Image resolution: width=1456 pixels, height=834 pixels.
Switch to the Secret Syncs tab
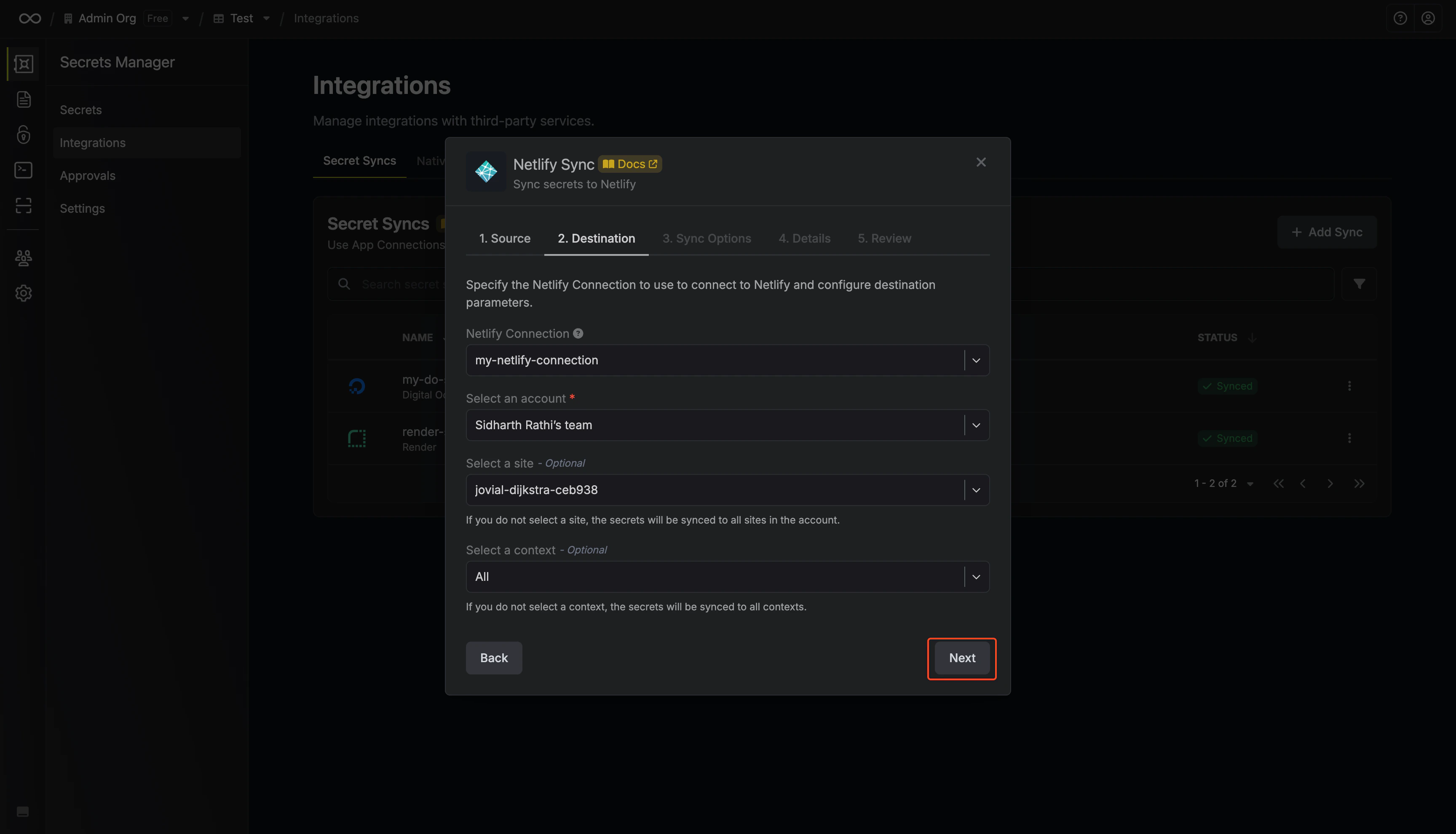pos(360,161)
